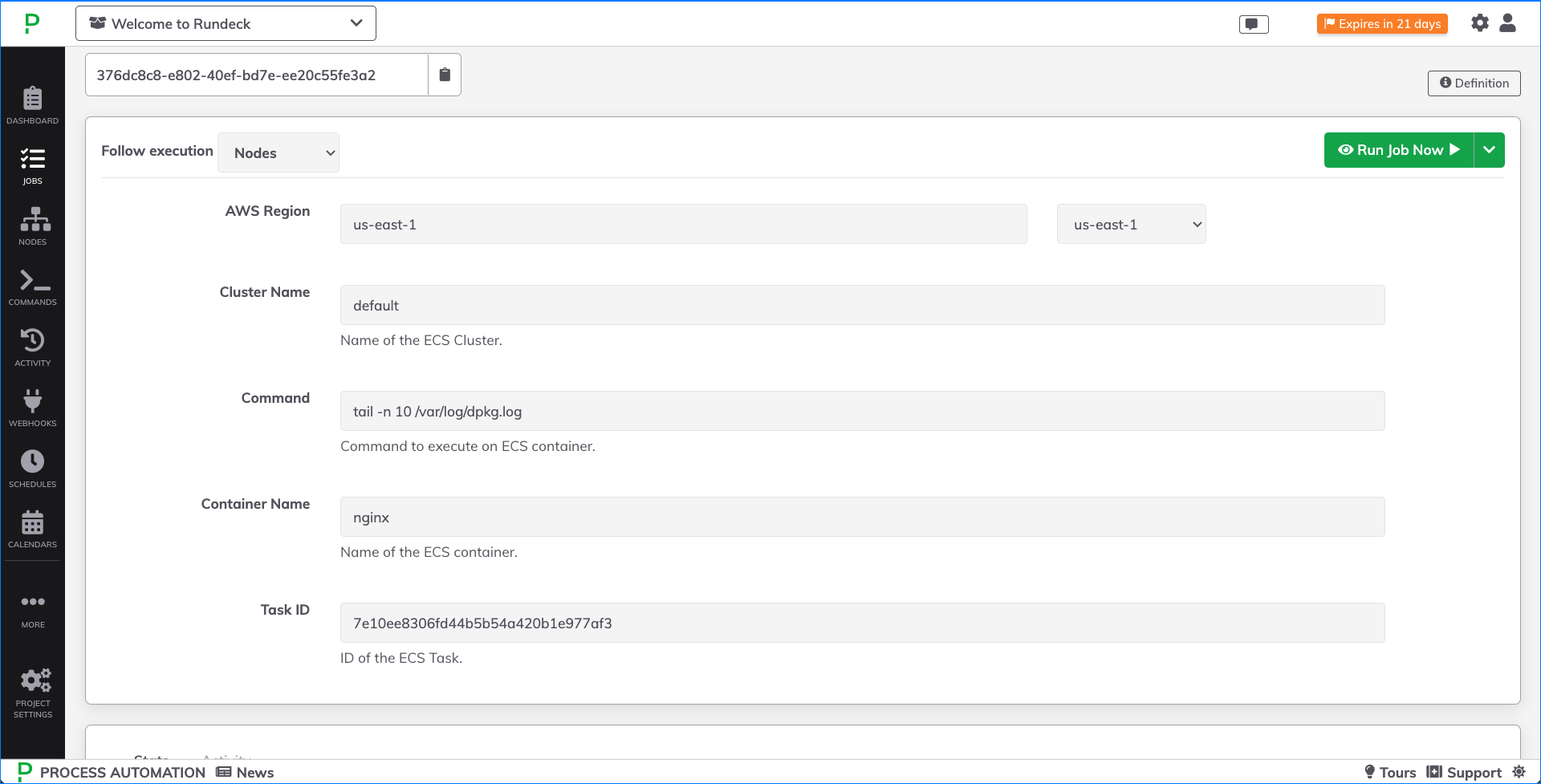The width and height of the screenshot is (1541, 784).
Task: Open the Nodes sidebar section
Action: (x=32, y=227)
